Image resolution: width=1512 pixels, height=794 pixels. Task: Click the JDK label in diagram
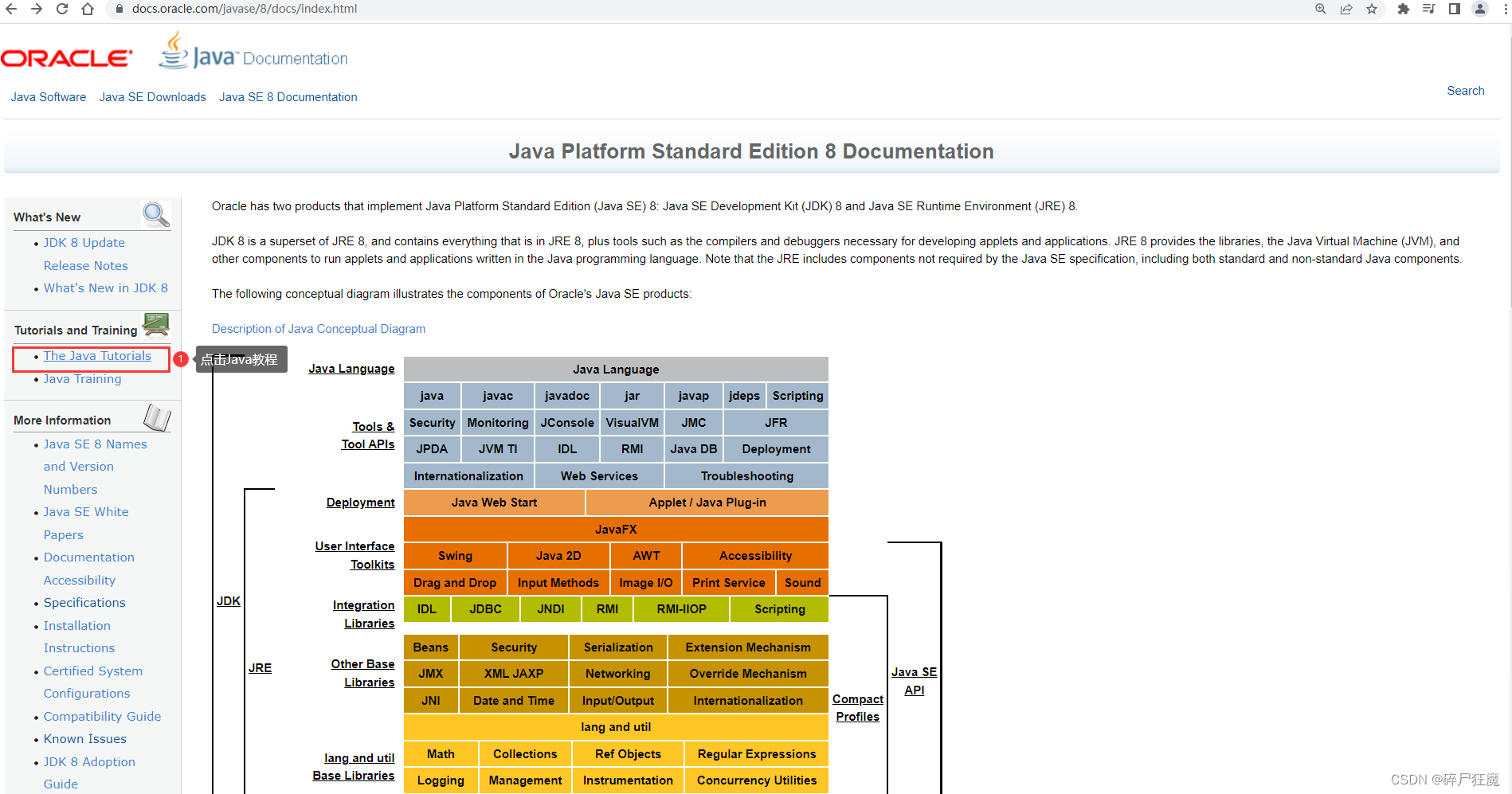[x=229, y=601]
